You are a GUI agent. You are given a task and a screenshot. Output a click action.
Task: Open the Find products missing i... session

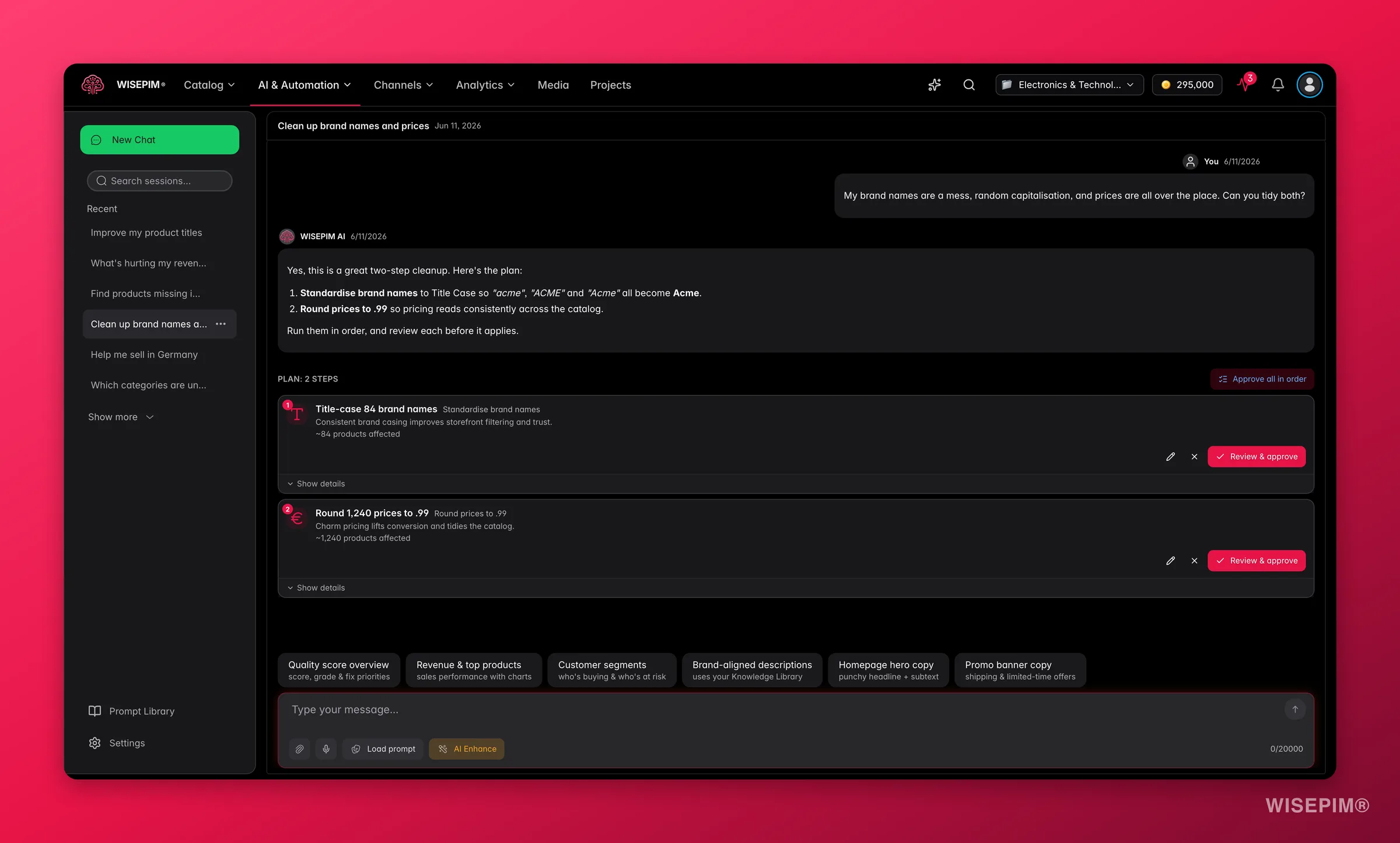click(x=159, y=293)
